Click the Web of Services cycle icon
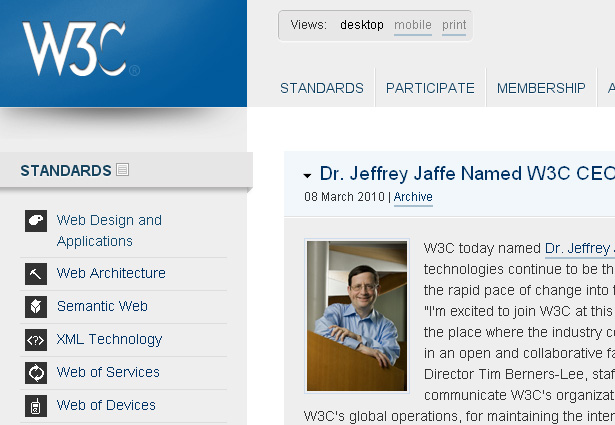The width and height of the screenshot is (615, 425). [x=36, y=372]
